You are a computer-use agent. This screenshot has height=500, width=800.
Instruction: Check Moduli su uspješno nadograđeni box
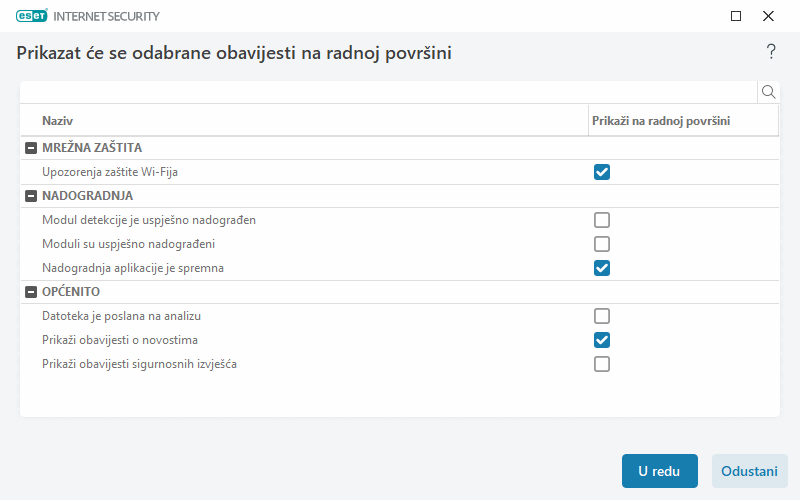coord(602,244)
